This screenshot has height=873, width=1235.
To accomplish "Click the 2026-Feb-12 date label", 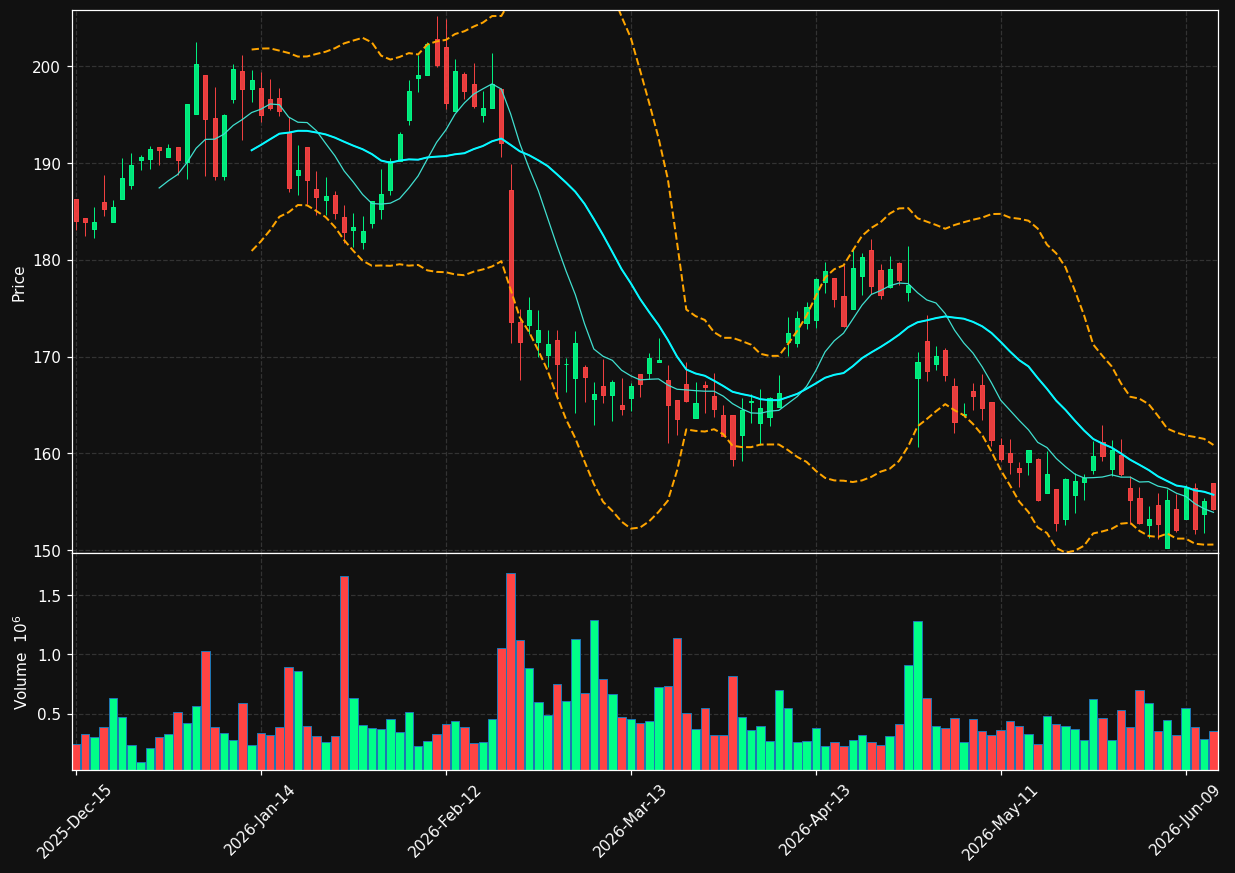I will pyautogui.click(x=445, y=821).
